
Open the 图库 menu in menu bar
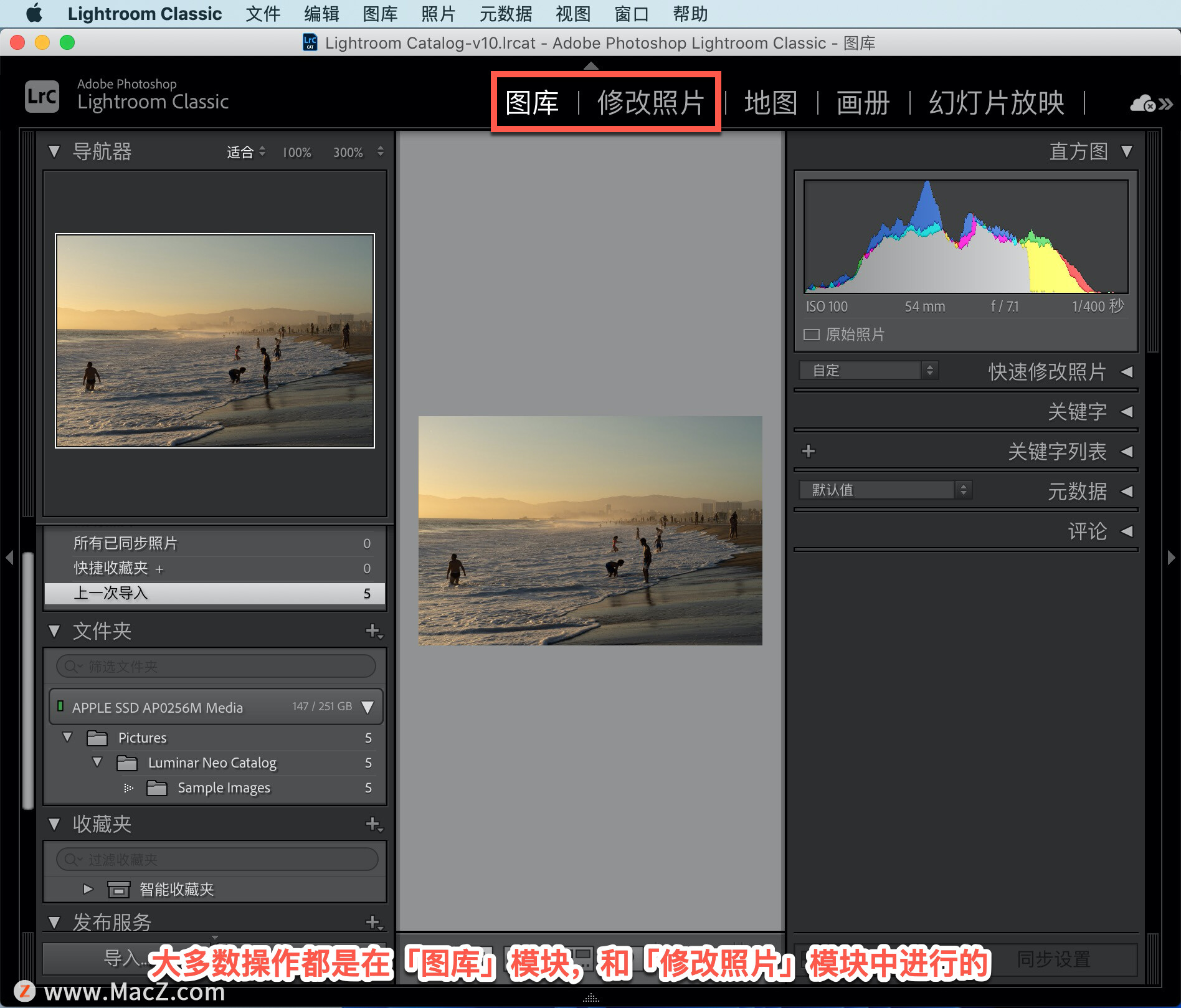click(x=381, y=14)
